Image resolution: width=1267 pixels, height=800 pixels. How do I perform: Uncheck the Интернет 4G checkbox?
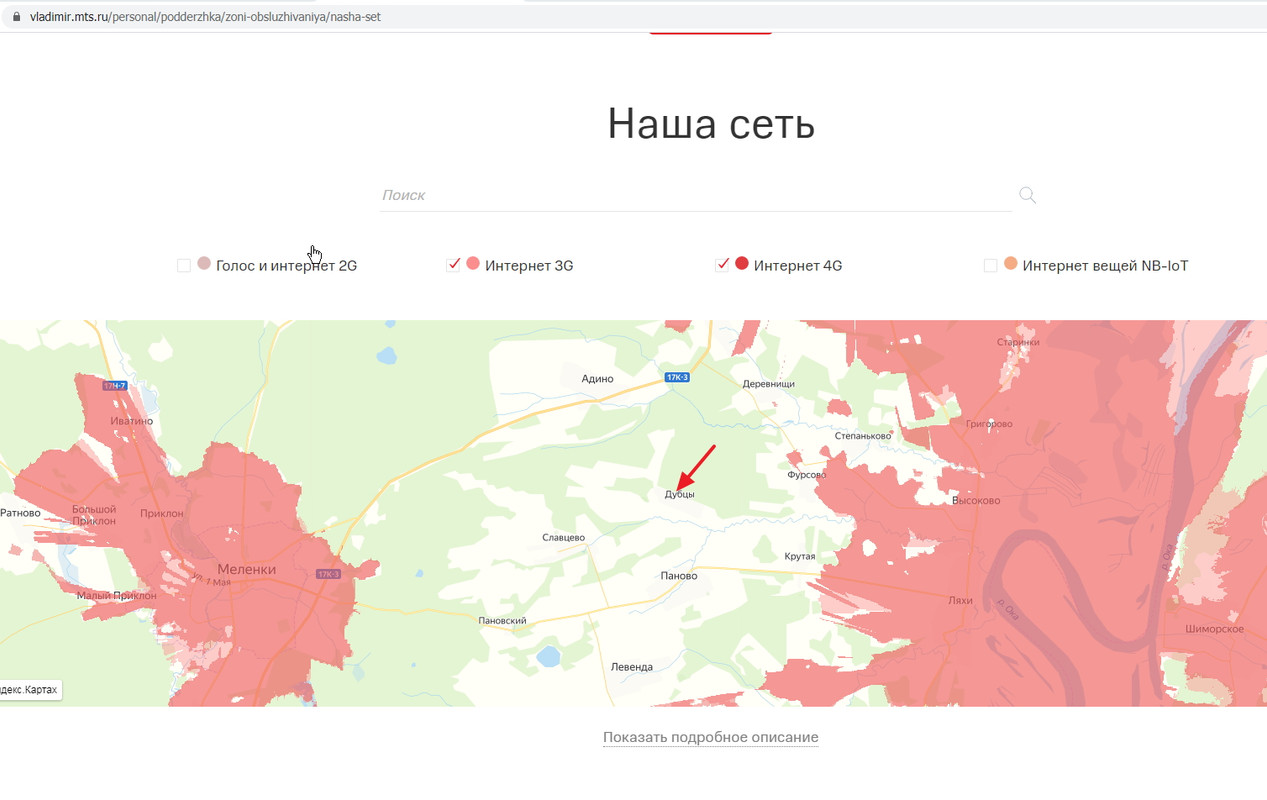723,265
